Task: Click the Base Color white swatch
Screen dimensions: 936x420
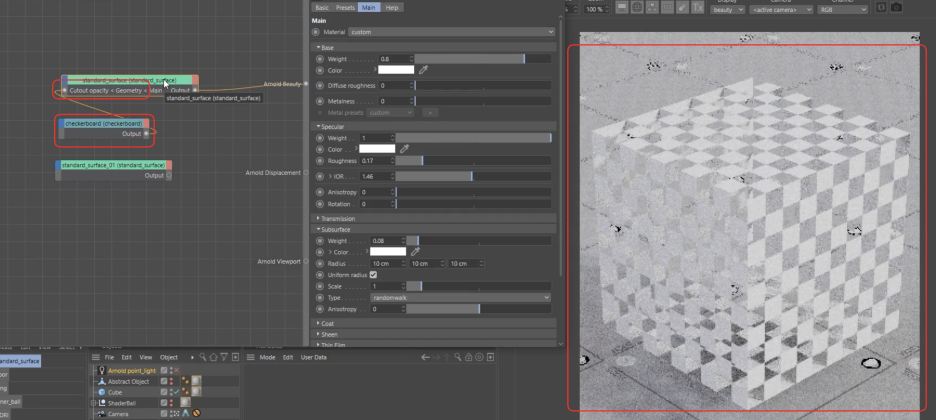Action: point(396,70)
